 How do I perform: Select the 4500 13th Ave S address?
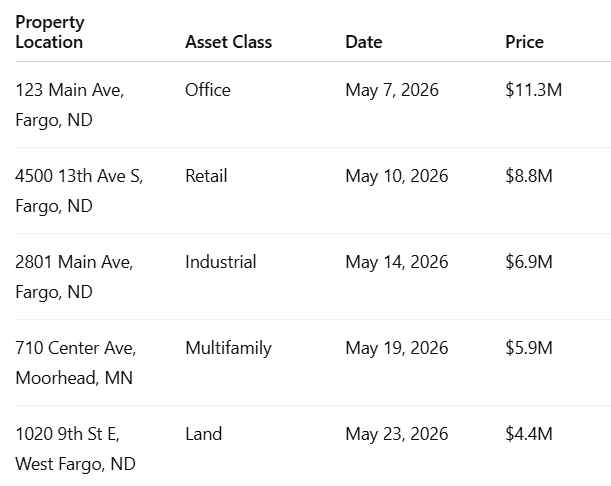pos(79,191)
